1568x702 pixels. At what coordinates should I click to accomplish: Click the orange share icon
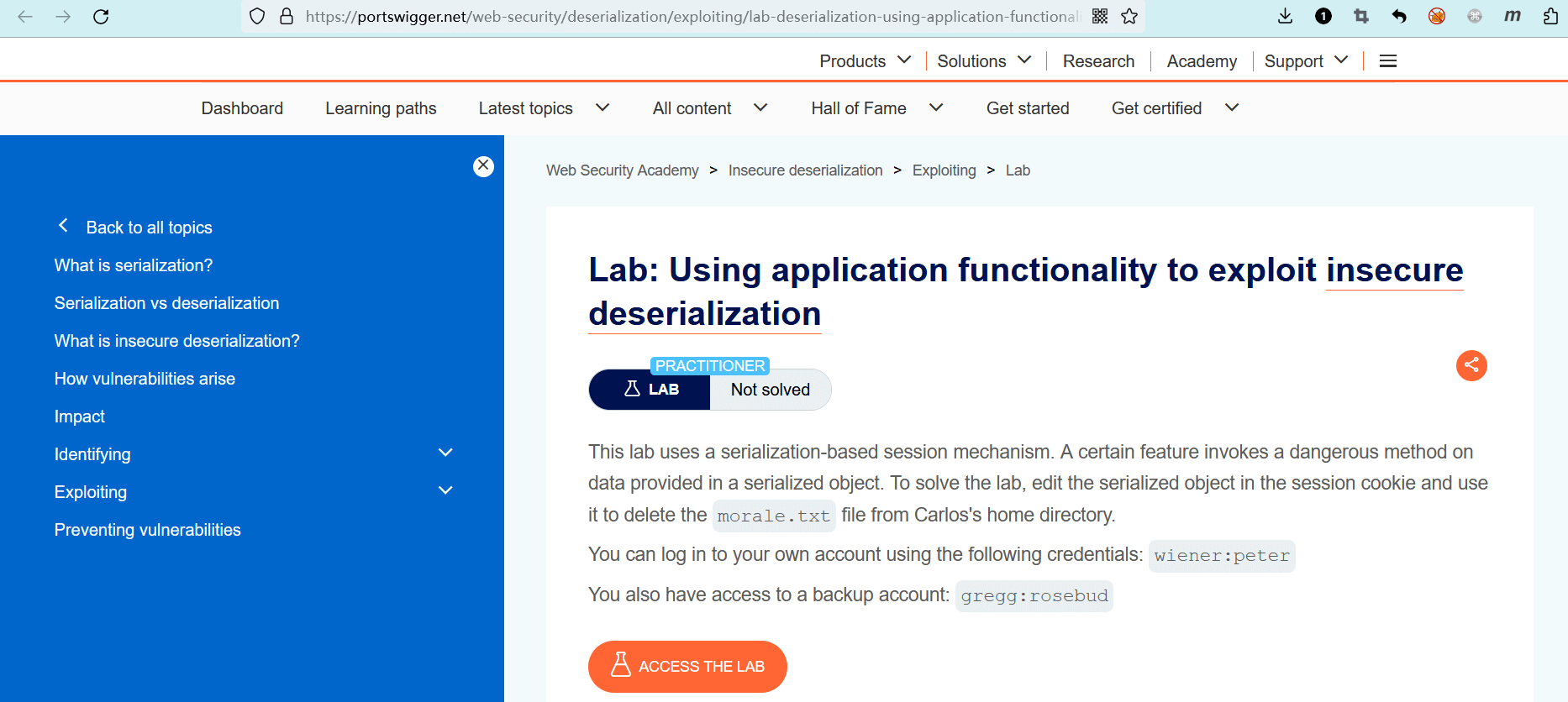click(x=1471, y=365)
